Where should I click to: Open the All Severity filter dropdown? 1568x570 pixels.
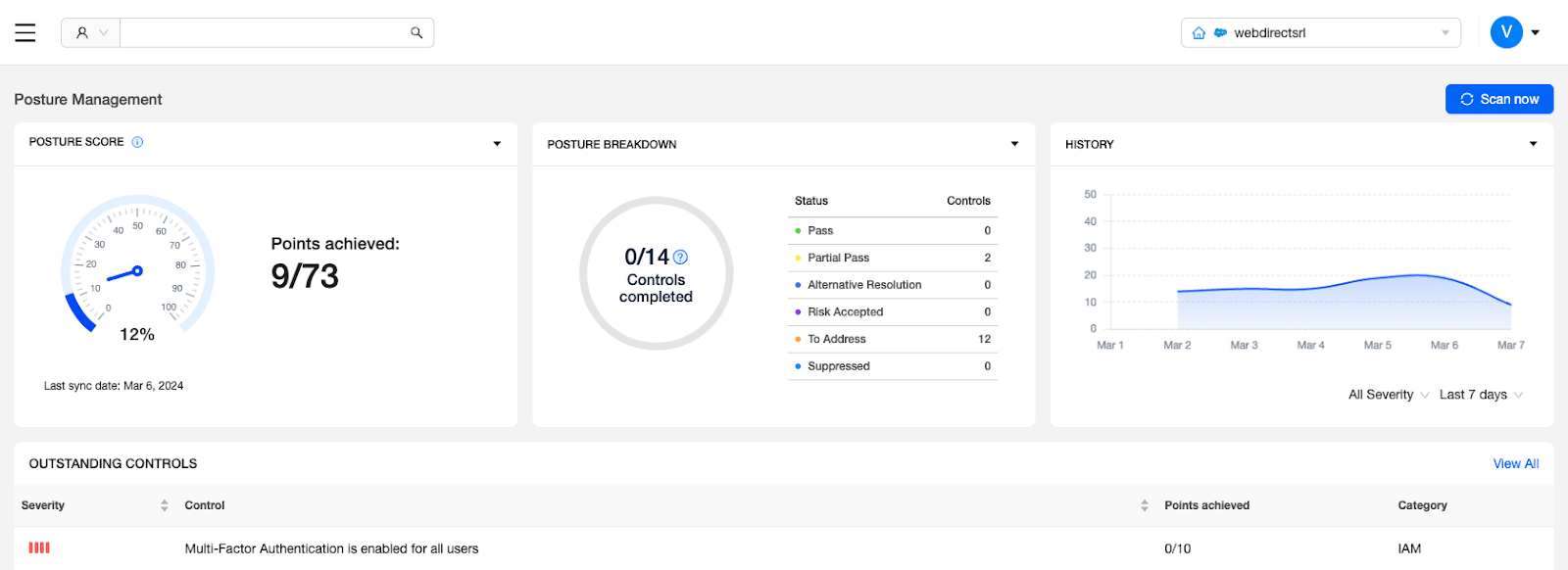[1389, 395]
